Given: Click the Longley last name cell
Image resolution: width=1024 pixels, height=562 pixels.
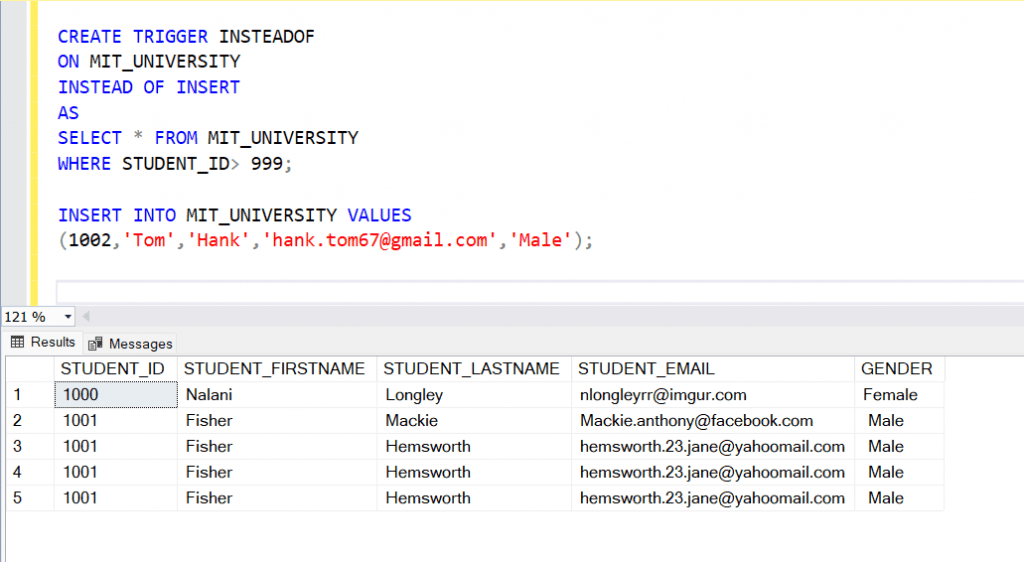Looking at the screenshot, I should [x=473, y=395].
